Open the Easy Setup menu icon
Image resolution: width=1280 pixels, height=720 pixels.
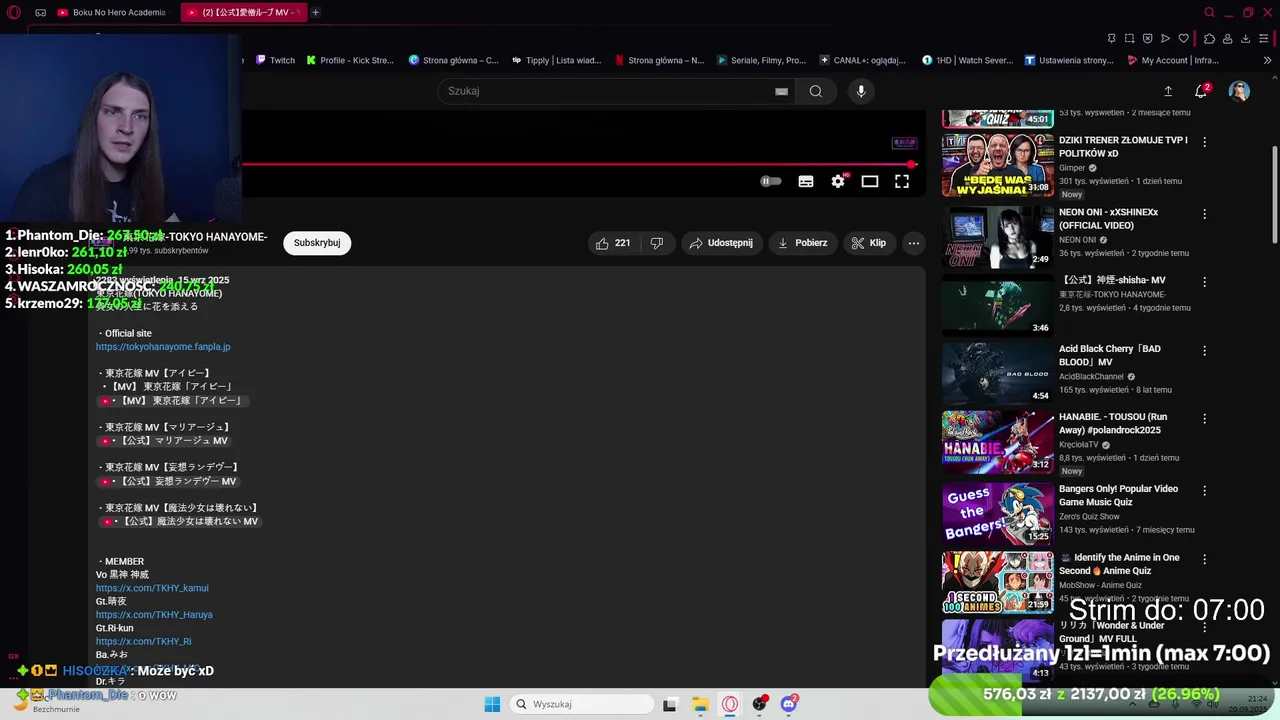click(1263, 39)
